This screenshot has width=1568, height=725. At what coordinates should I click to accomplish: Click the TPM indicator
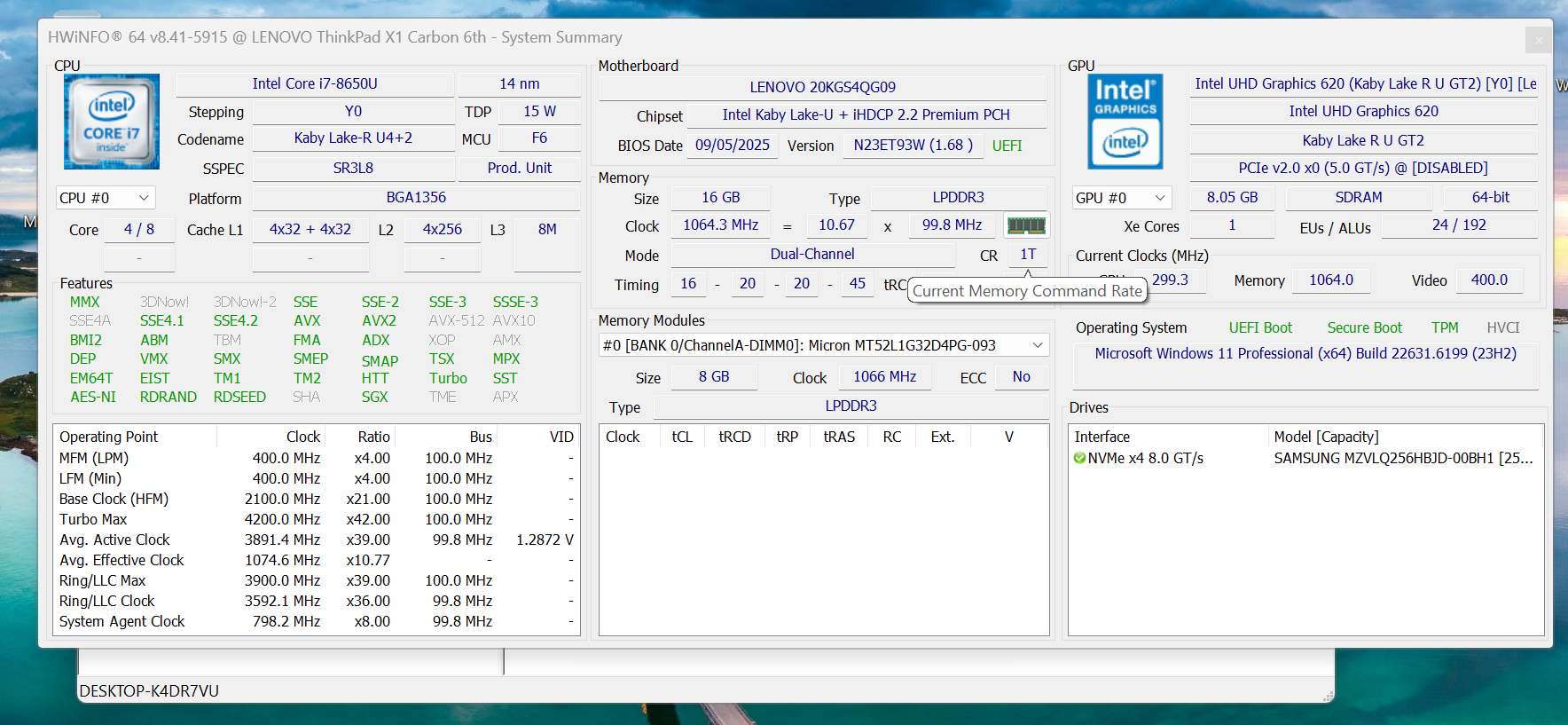(1445, 328)
